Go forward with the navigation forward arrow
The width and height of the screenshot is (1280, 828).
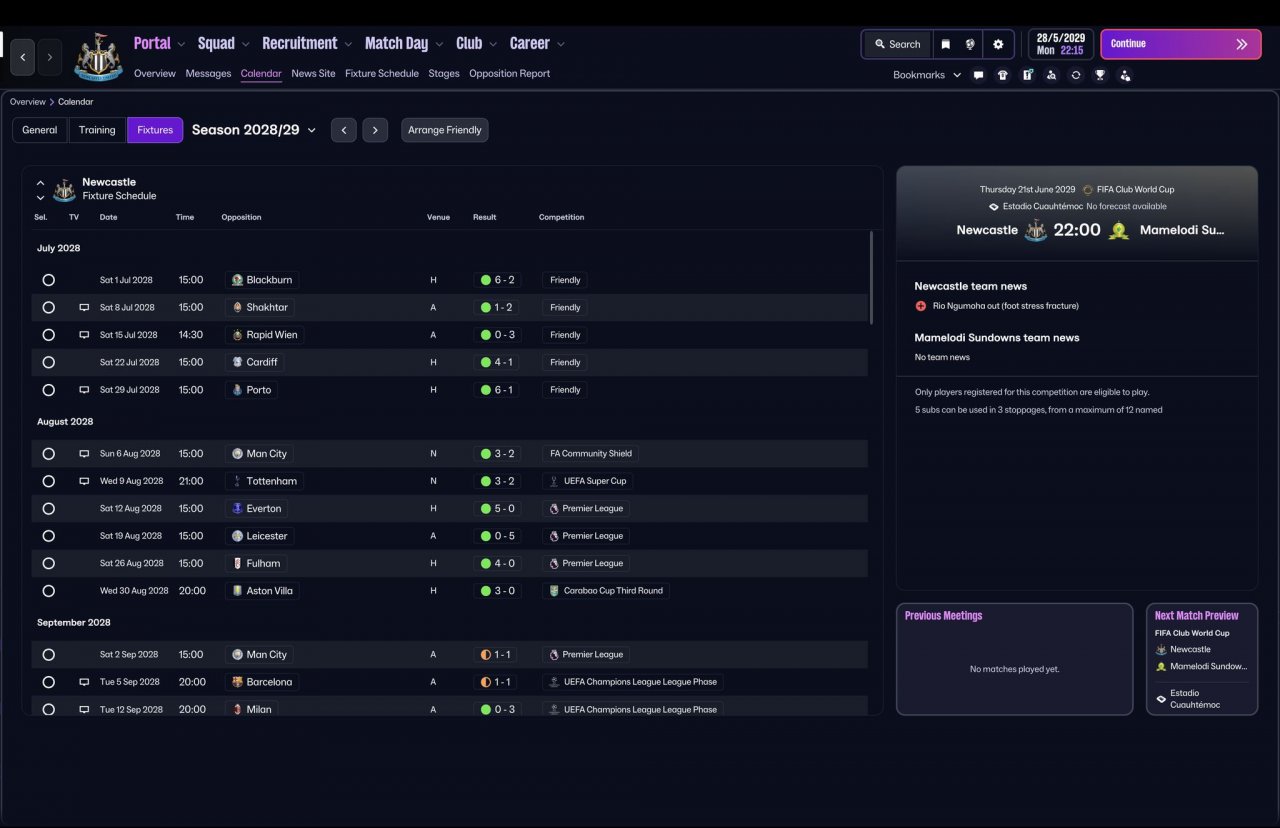pos(50,57)
